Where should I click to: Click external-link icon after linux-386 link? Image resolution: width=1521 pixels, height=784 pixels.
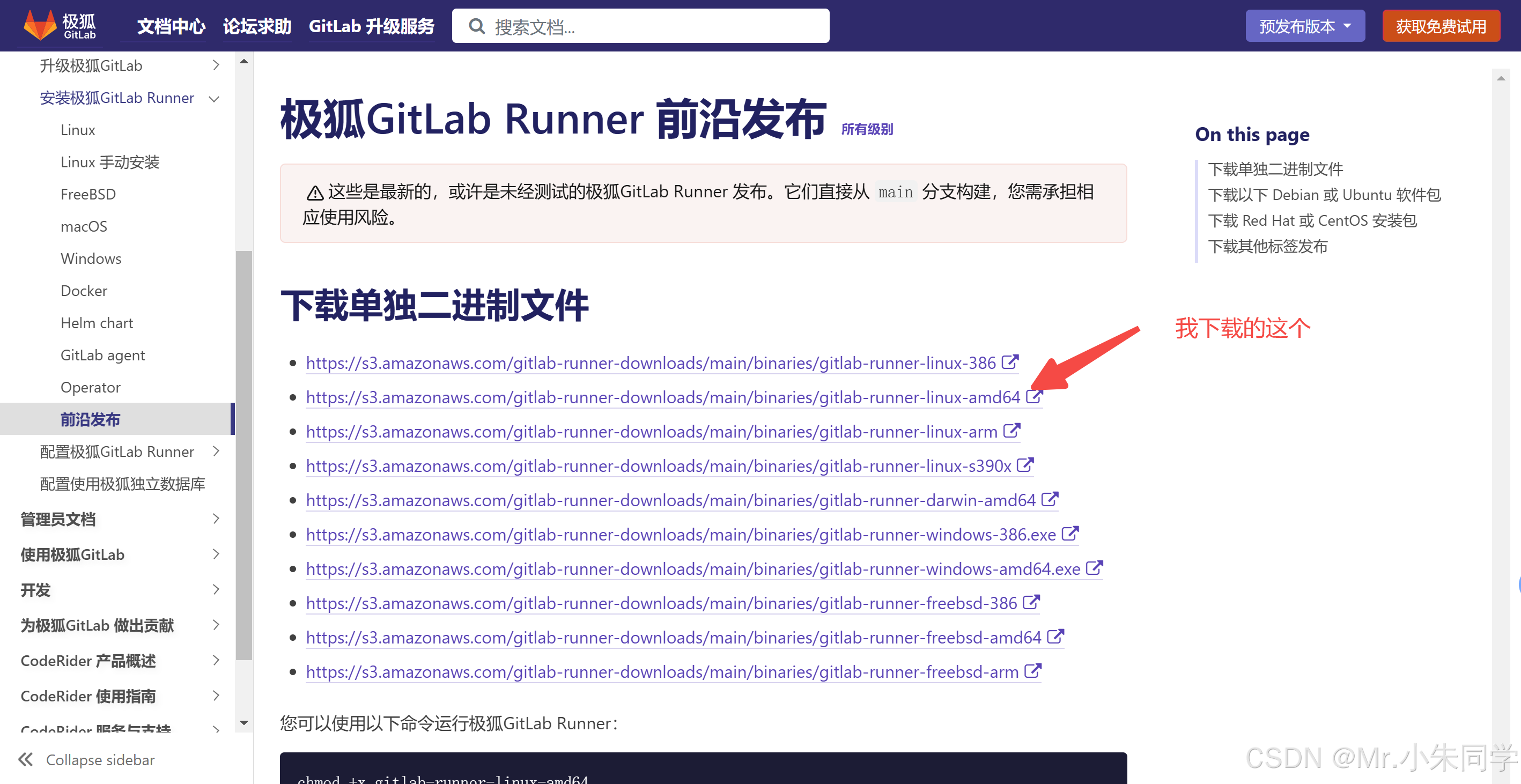1010,361
